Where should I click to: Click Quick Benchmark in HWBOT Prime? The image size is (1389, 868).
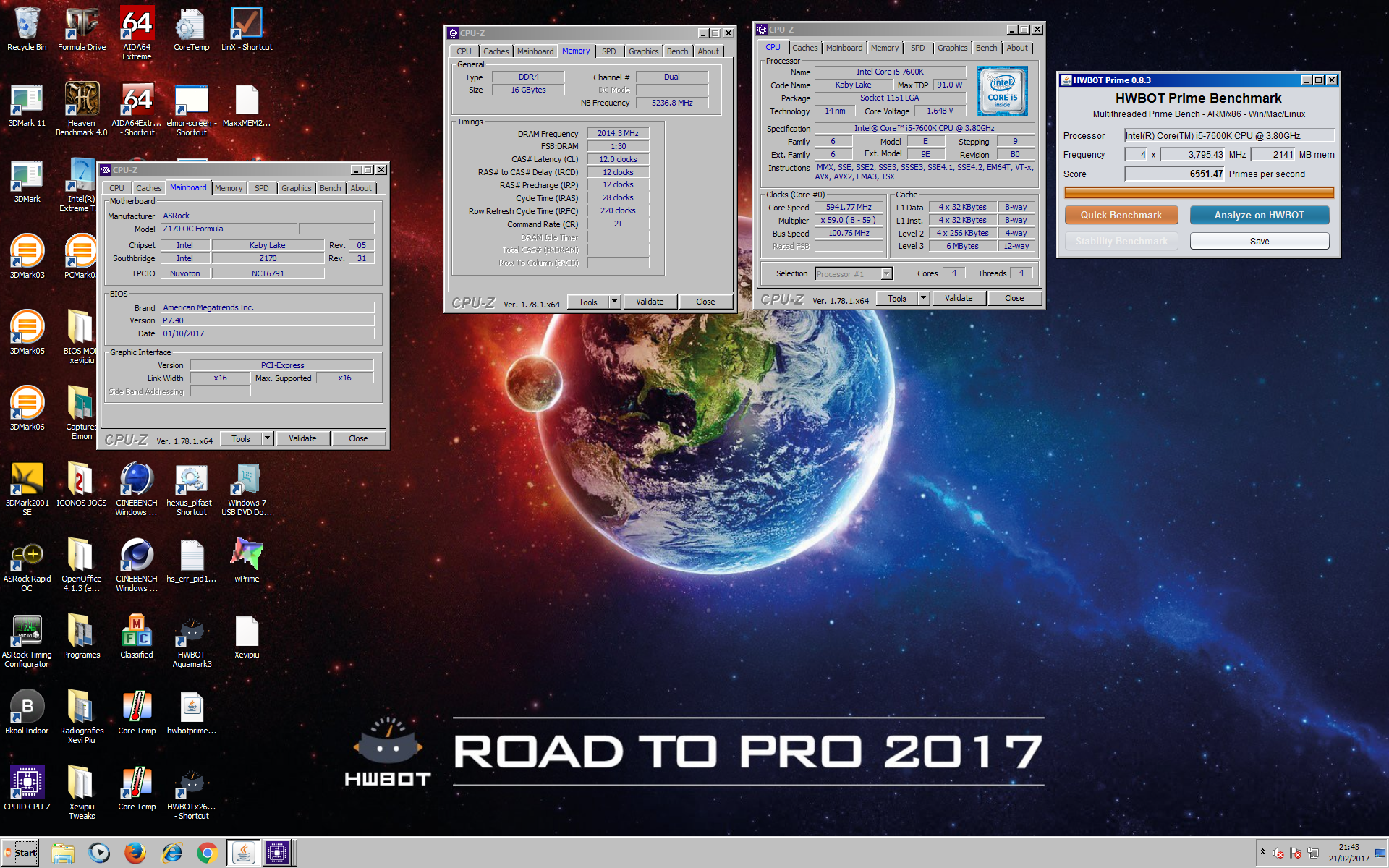1121,215
